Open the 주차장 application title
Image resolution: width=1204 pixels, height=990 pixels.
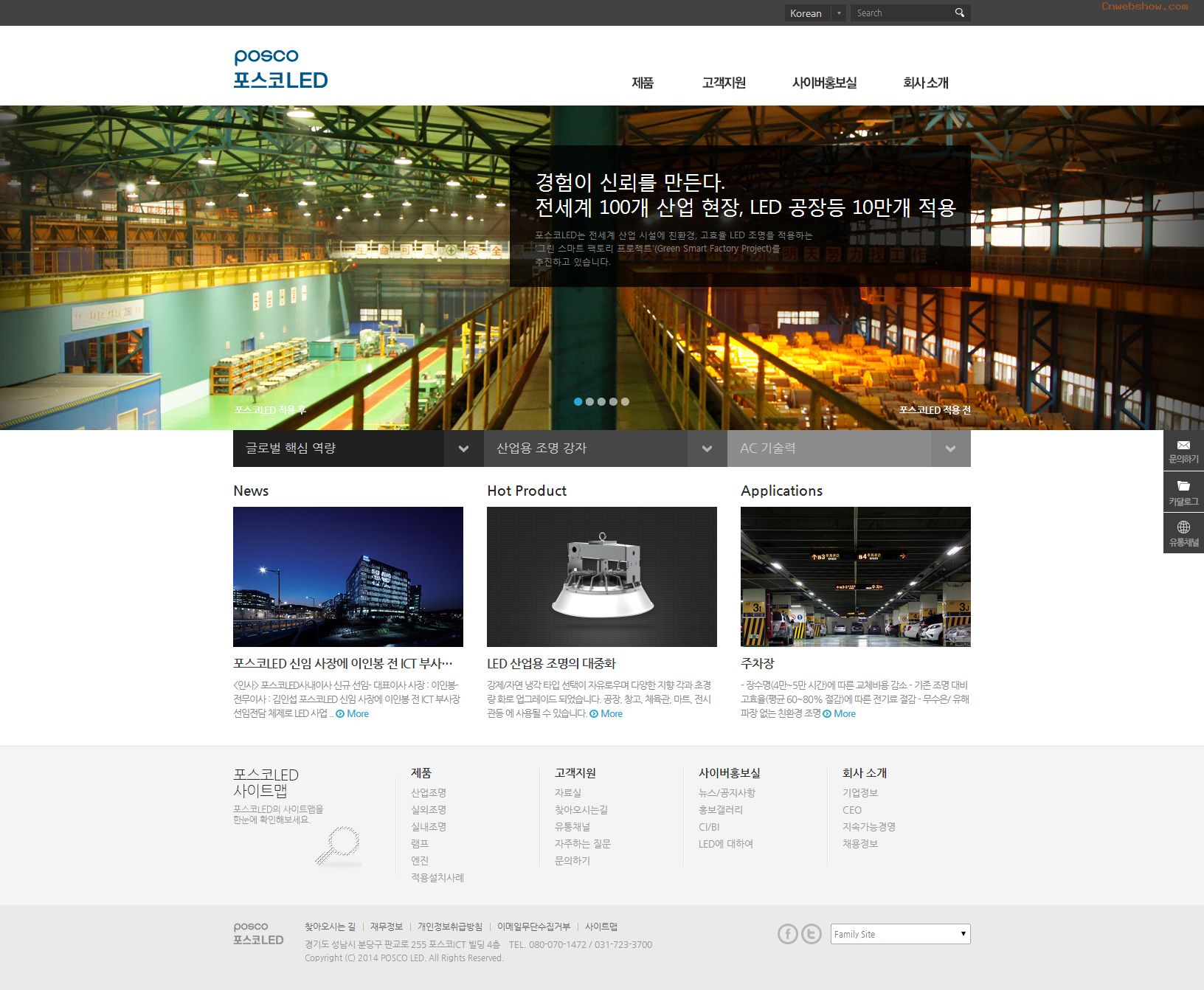coord(758,663)
